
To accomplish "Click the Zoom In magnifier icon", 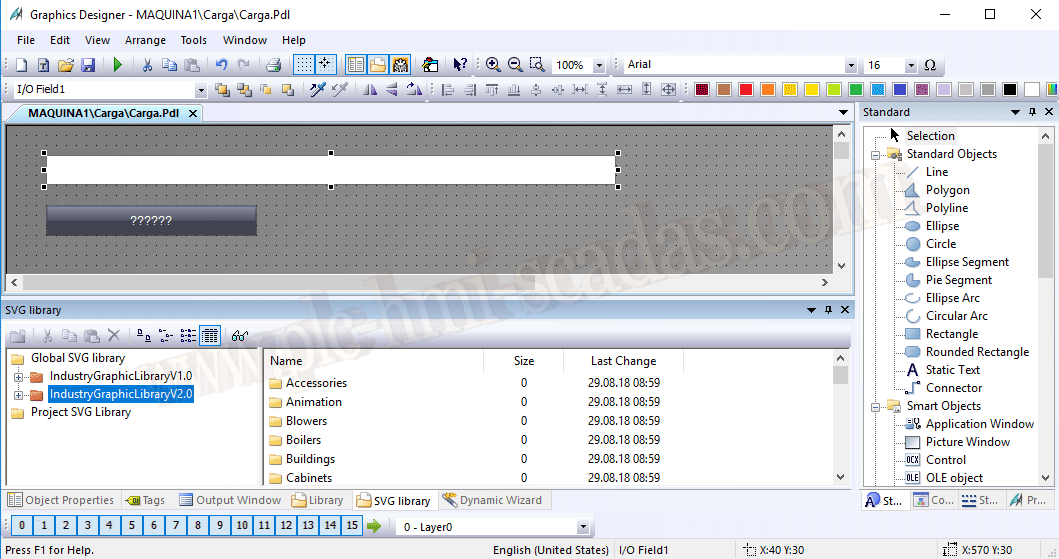I will tap(493, 65).
